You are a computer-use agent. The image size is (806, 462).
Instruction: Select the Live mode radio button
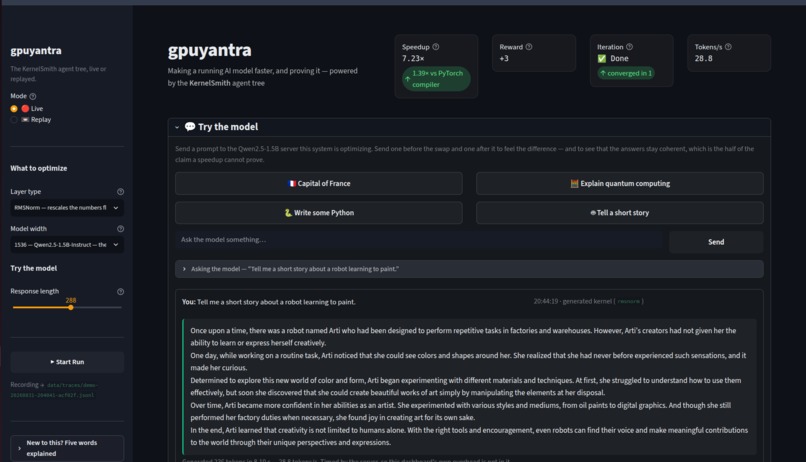coord(14,108)
